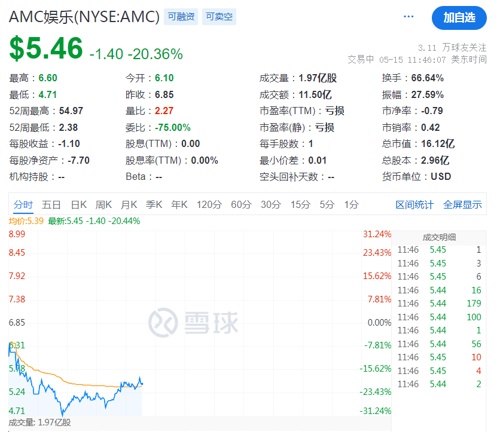500x432 pixels.
Task: Select the 季K chart tab
Action: pos(154,204)
